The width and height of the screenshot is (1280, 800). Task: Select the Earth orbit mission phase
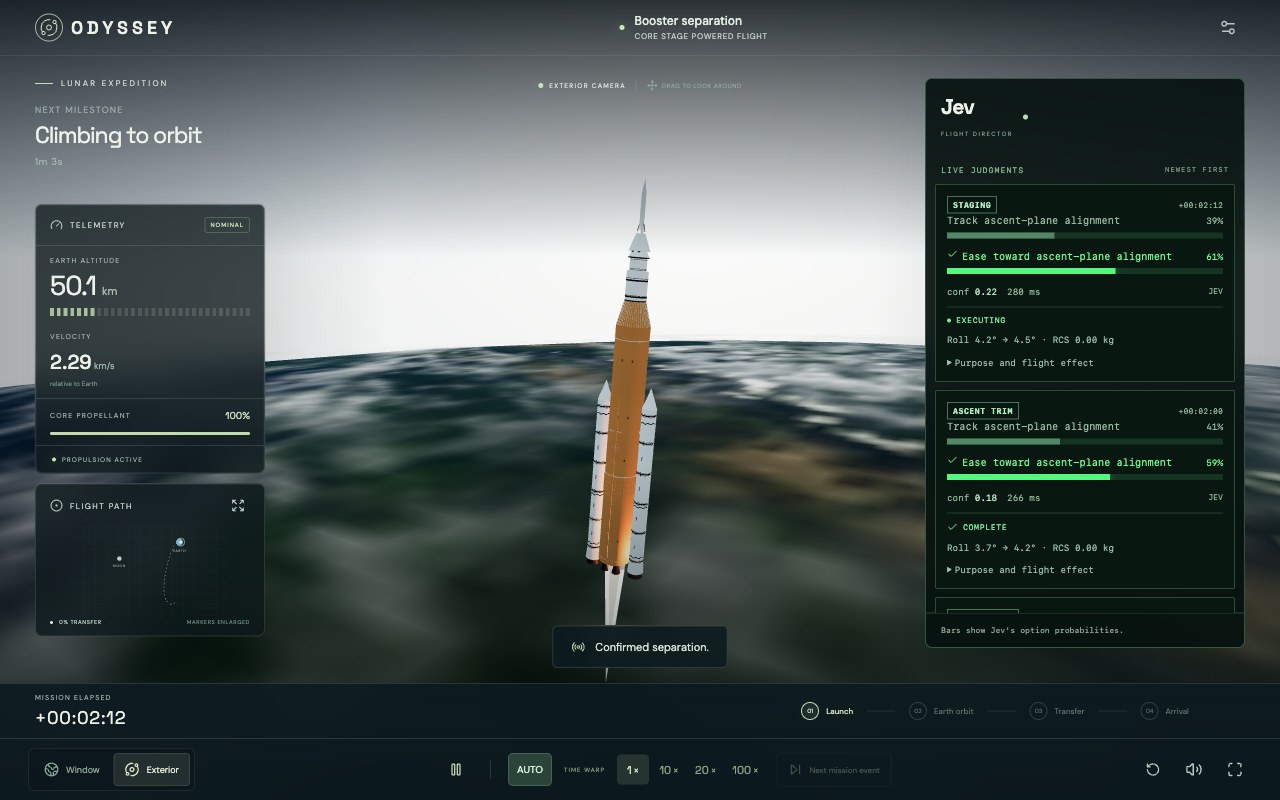pyautogui.click(x=941, y=711)
